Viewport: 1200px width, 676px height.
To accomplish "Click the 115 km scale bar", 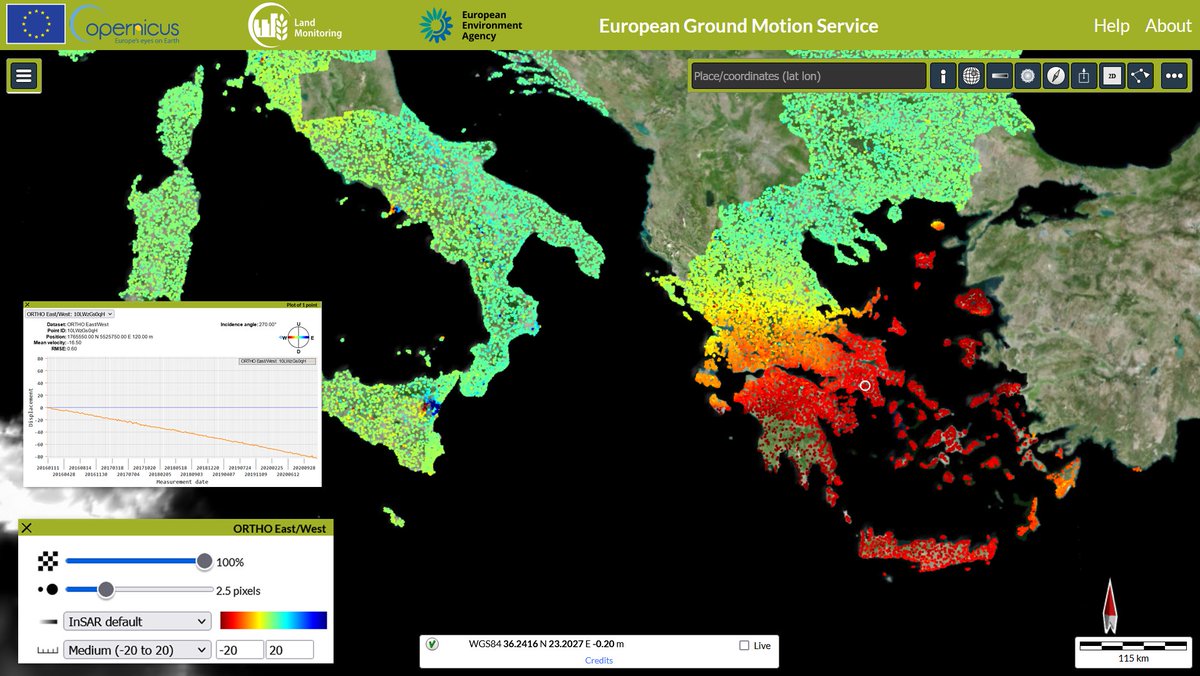I will pos(1132,651).
